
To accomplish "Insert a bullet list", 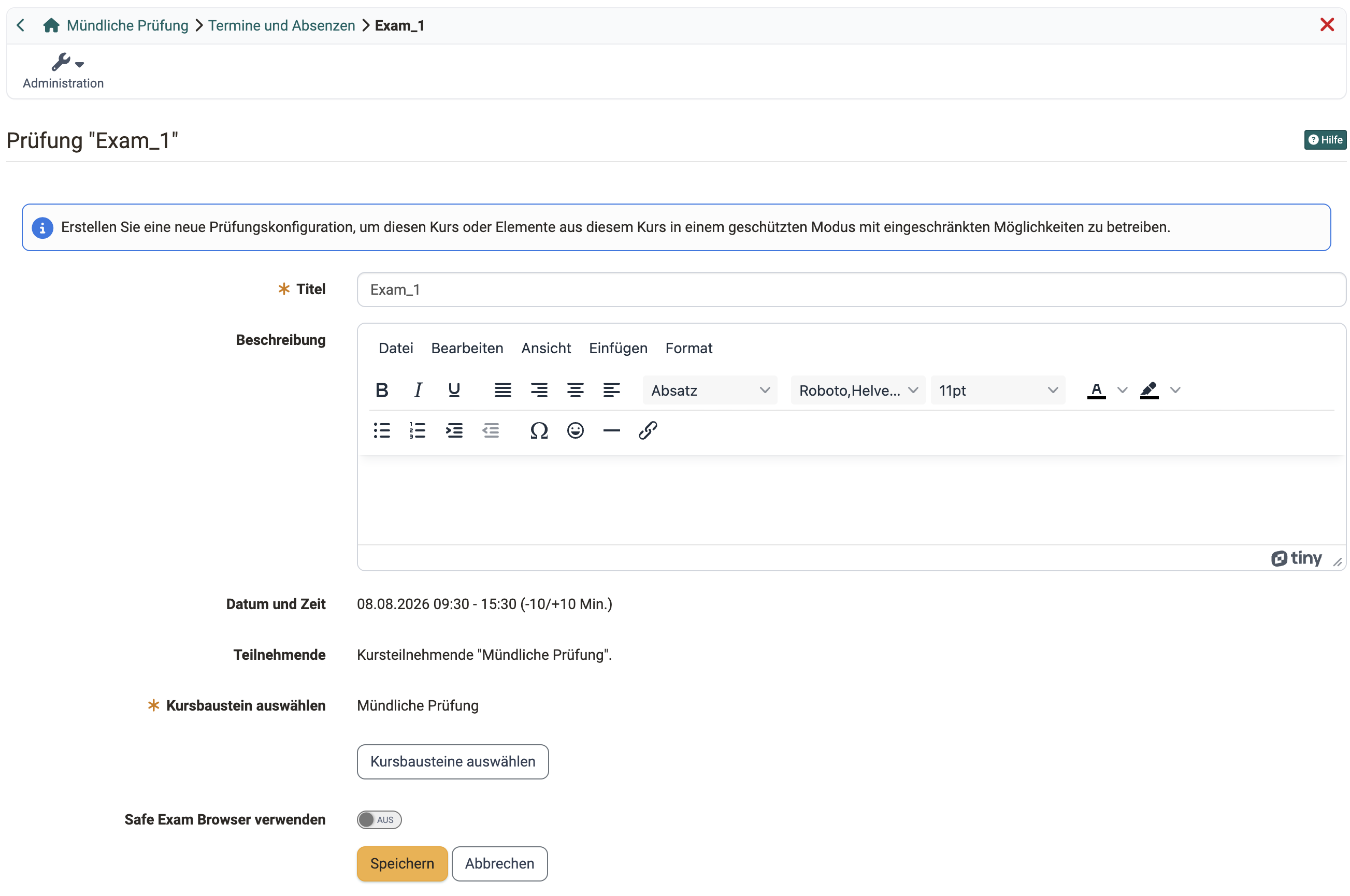I will point(381,430).
